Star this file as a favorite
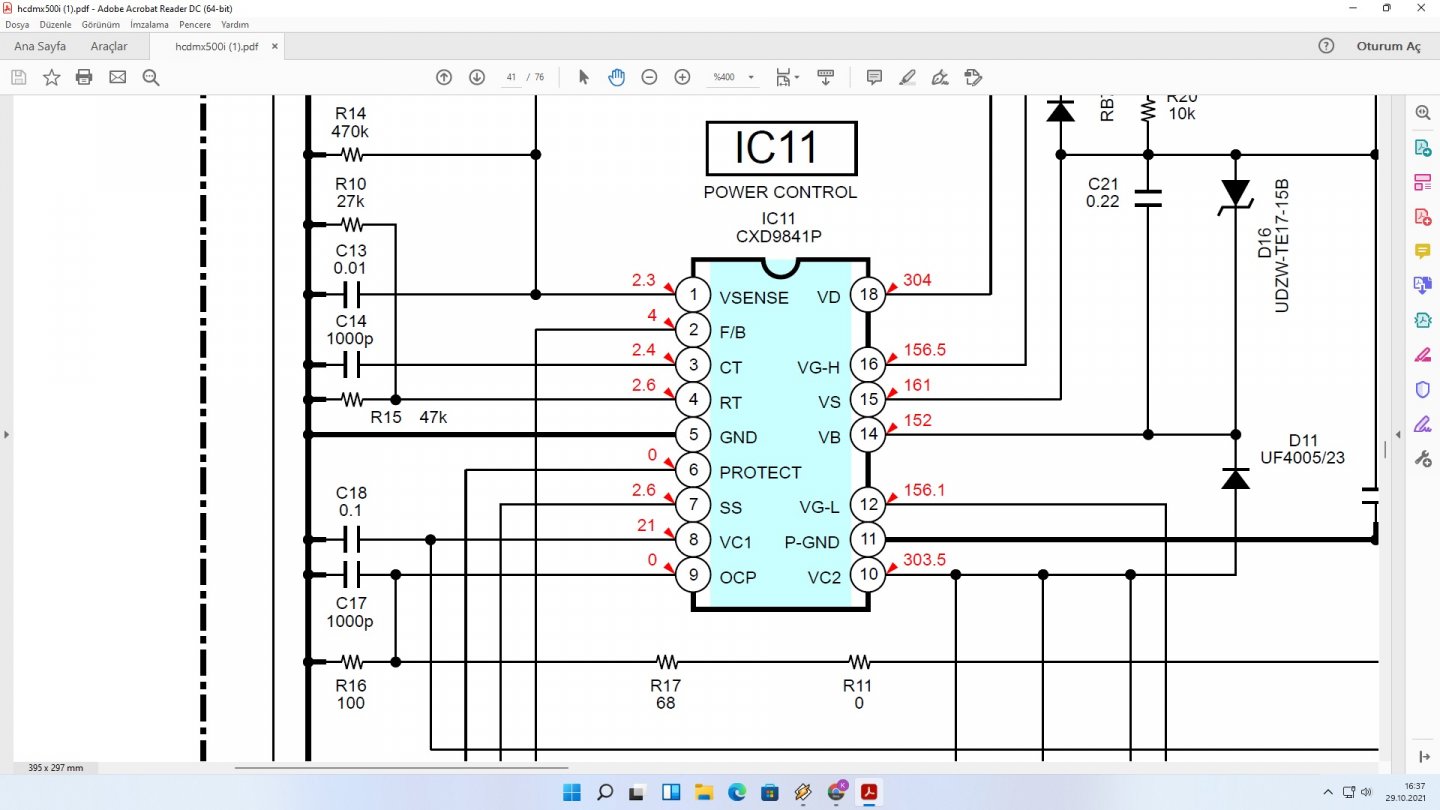This screenshot has width=1440, height=810. (51, 77)
